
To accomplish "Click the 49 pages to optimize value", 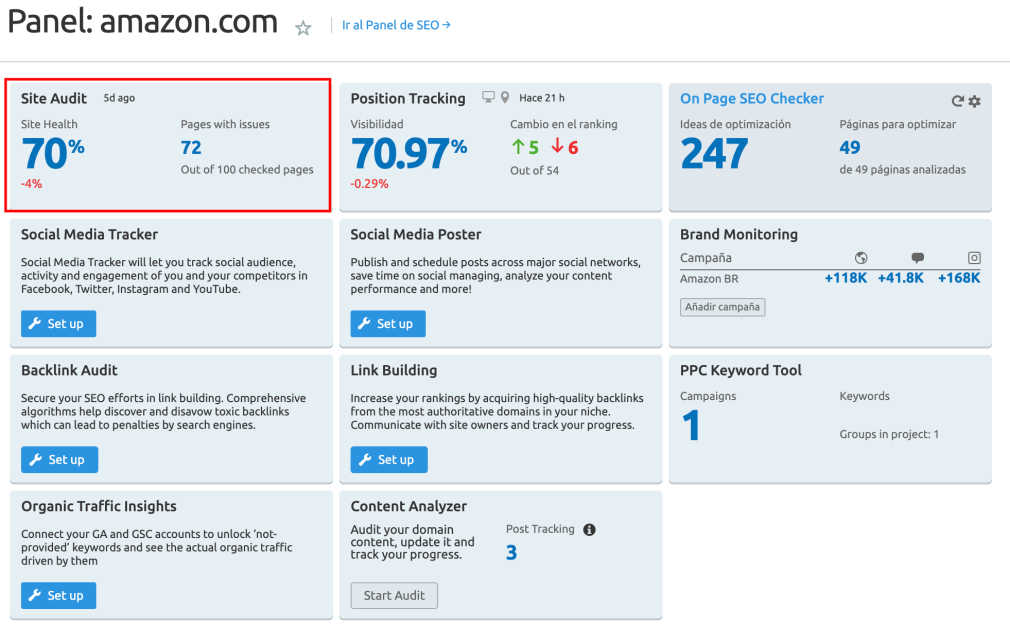I will (850, 148).
